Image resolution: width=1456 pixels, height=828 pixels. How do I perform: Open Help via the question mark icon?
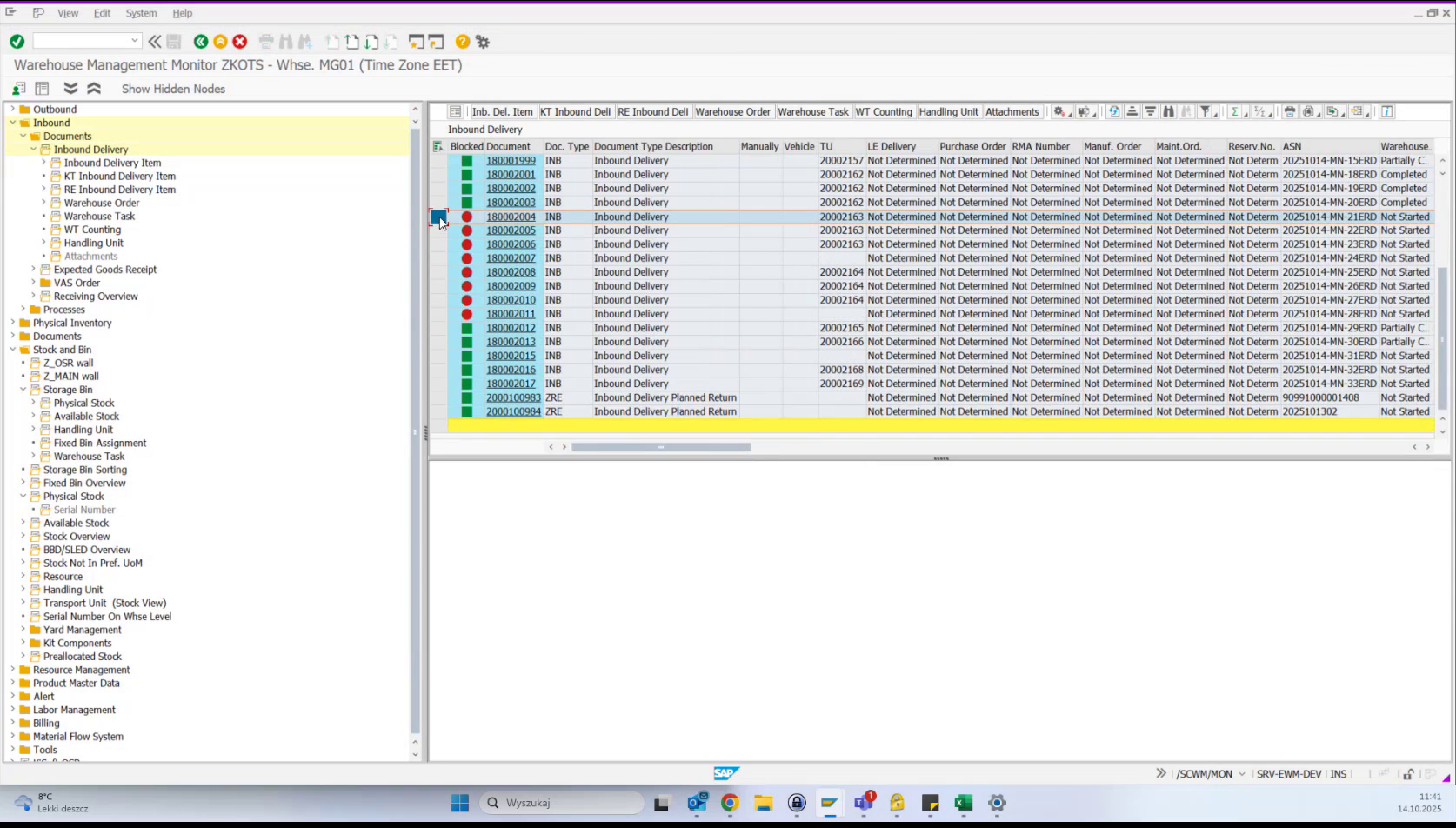point(461,41)
